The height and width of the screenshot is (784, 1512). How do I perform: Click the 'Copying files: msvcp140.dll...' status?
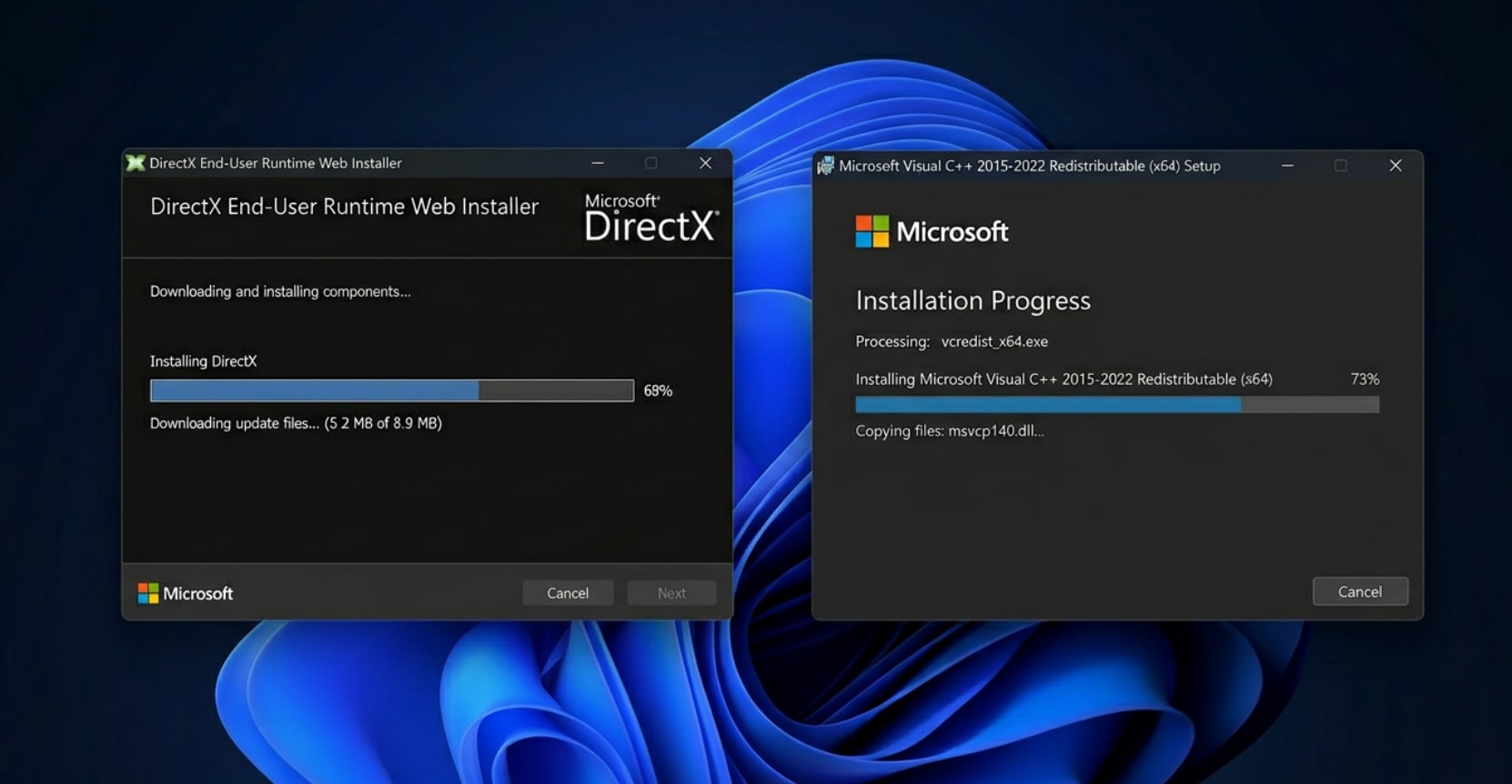pyautogui.click(x=950, y=431)
